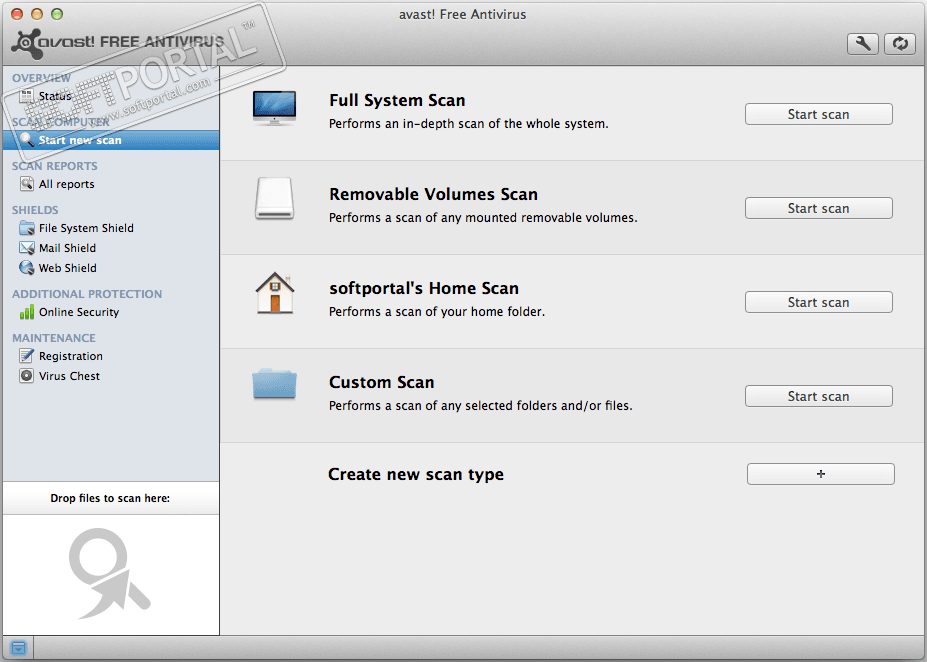Click the Removable Volumes Scan heading

(x=433, y=194)
